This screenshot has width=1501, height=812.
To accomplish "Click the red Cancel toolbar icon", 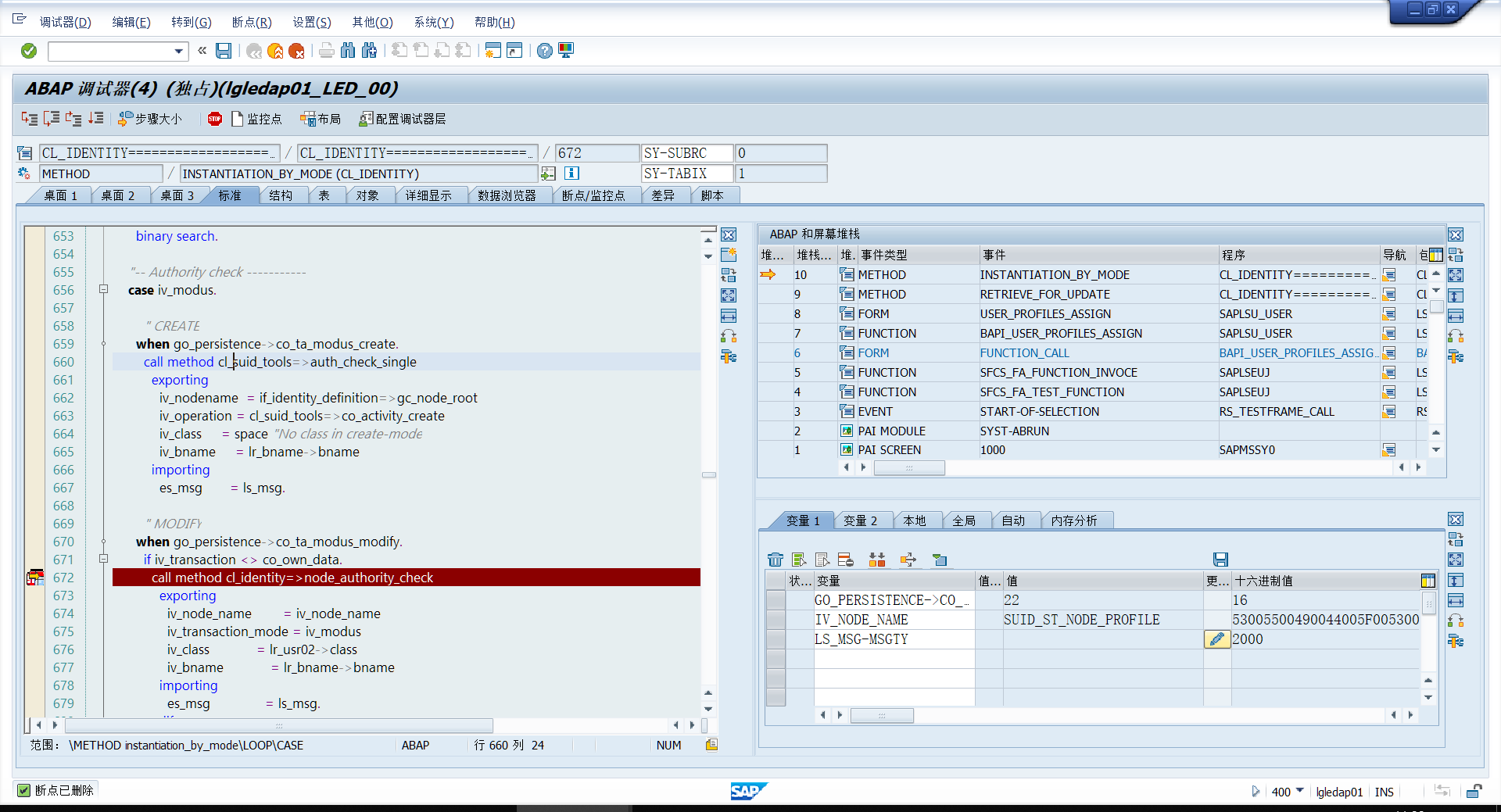I will point(296,51).
